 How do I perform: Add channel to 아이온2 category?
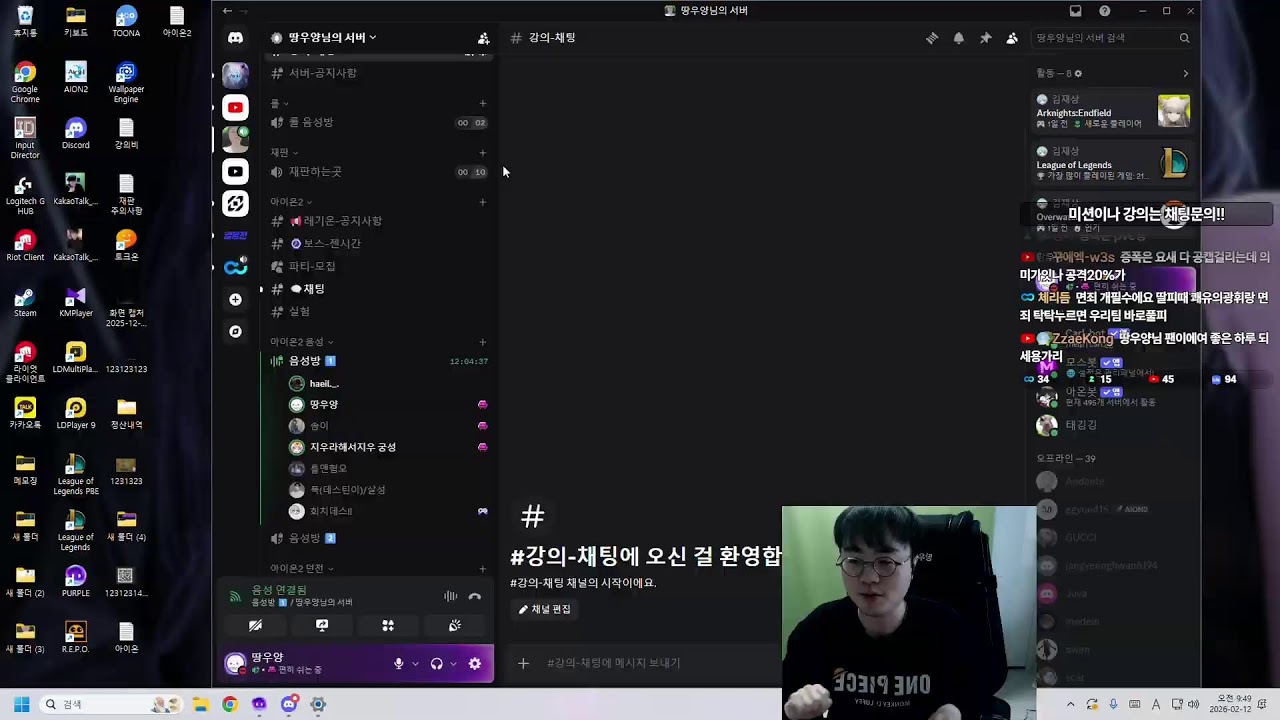click(483, 202)
